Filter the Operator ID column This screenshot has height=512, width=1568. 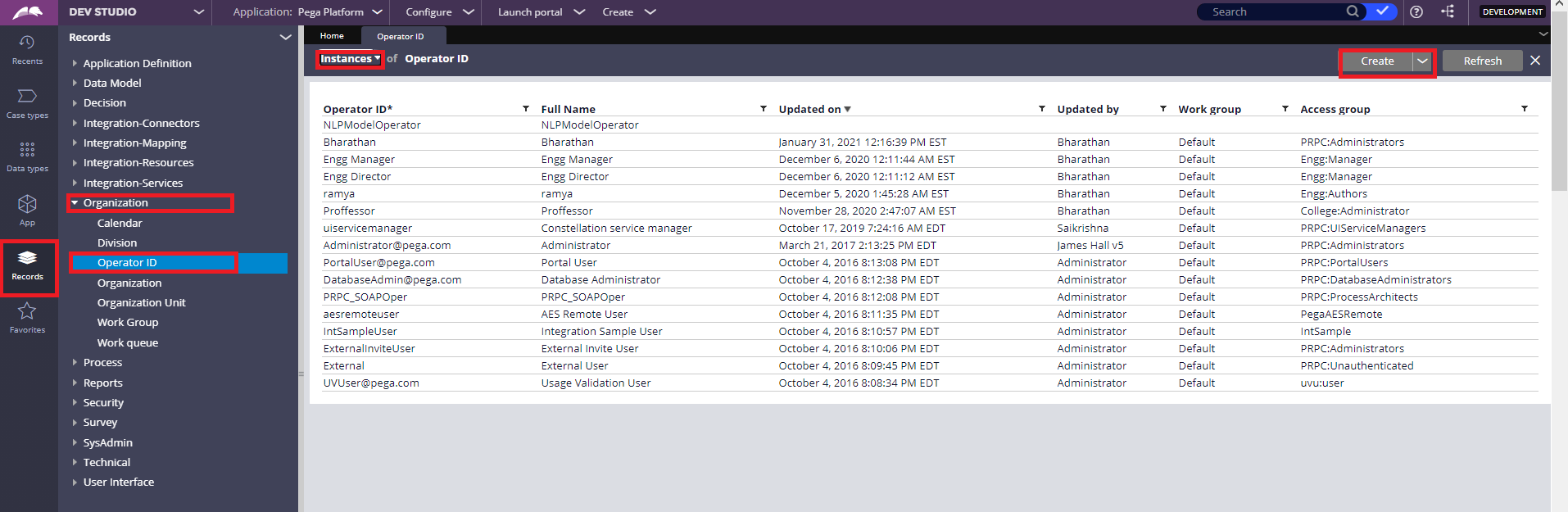click(526, 108)
